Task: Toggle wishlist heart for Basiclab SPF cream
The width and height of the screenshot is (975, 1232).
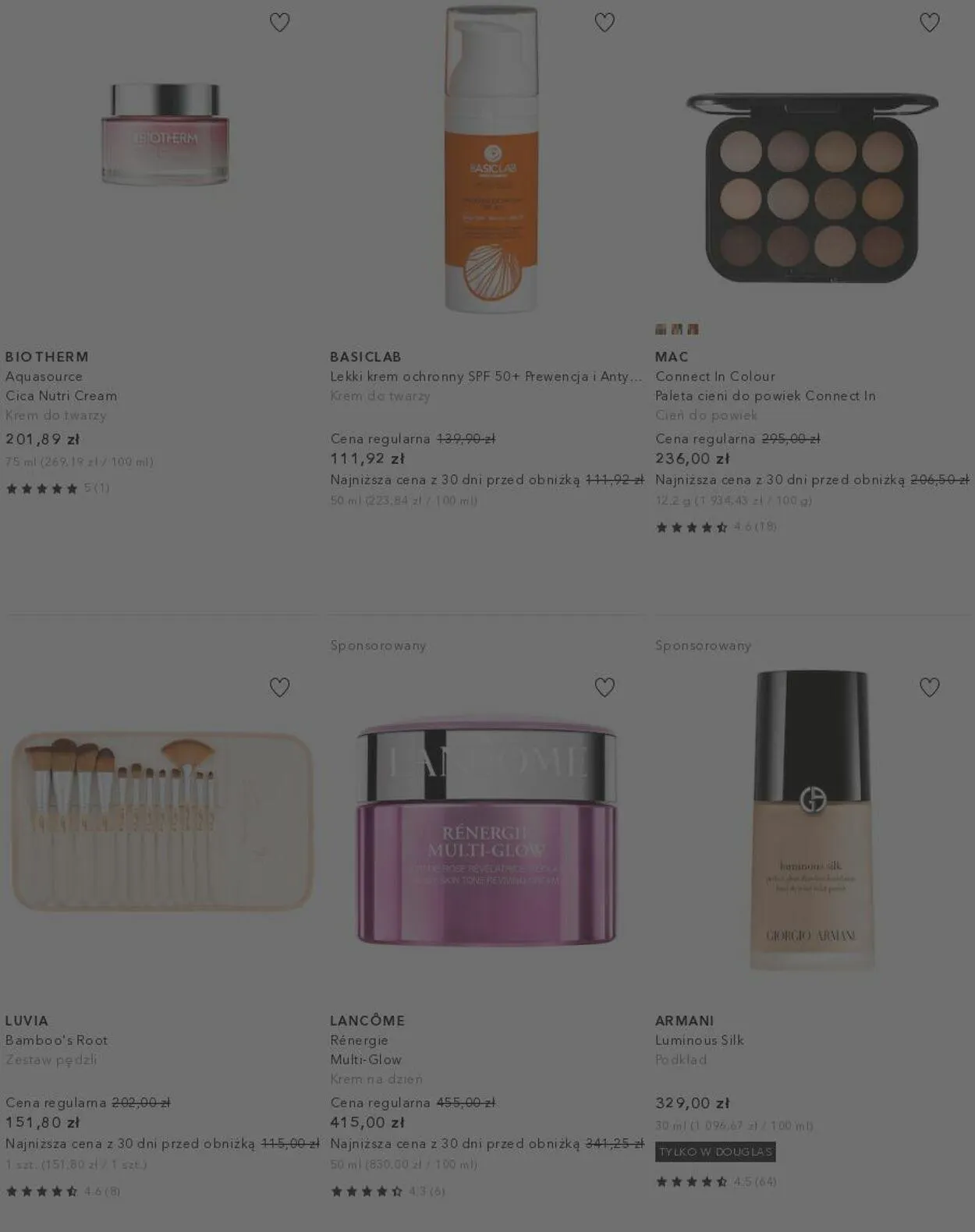Action: [604, 23]
